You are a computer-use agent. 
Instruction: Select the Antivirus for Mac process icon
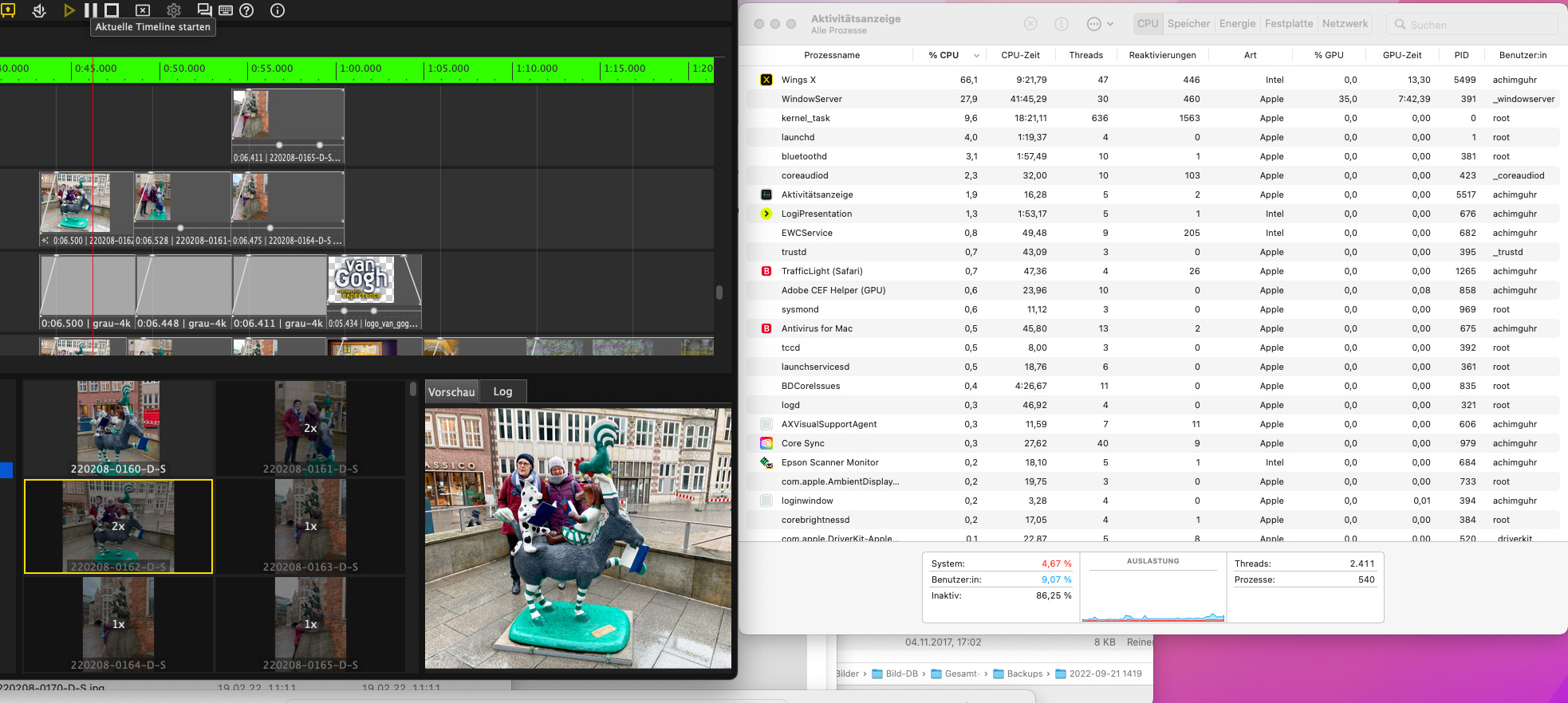pyautogui.click(x=766, y=328)
